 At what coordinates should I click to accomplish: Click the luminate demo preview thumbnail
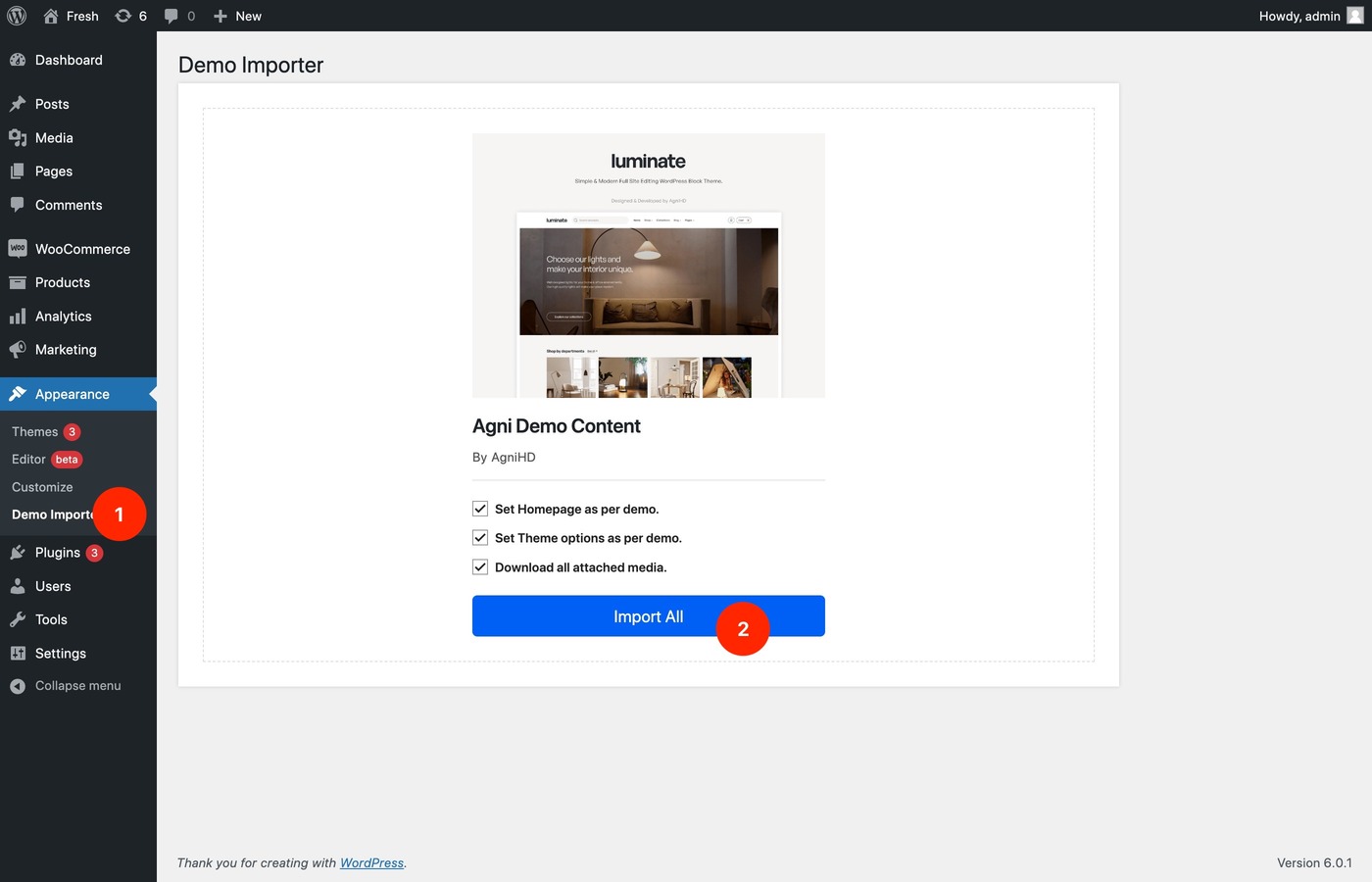point(648,265)
